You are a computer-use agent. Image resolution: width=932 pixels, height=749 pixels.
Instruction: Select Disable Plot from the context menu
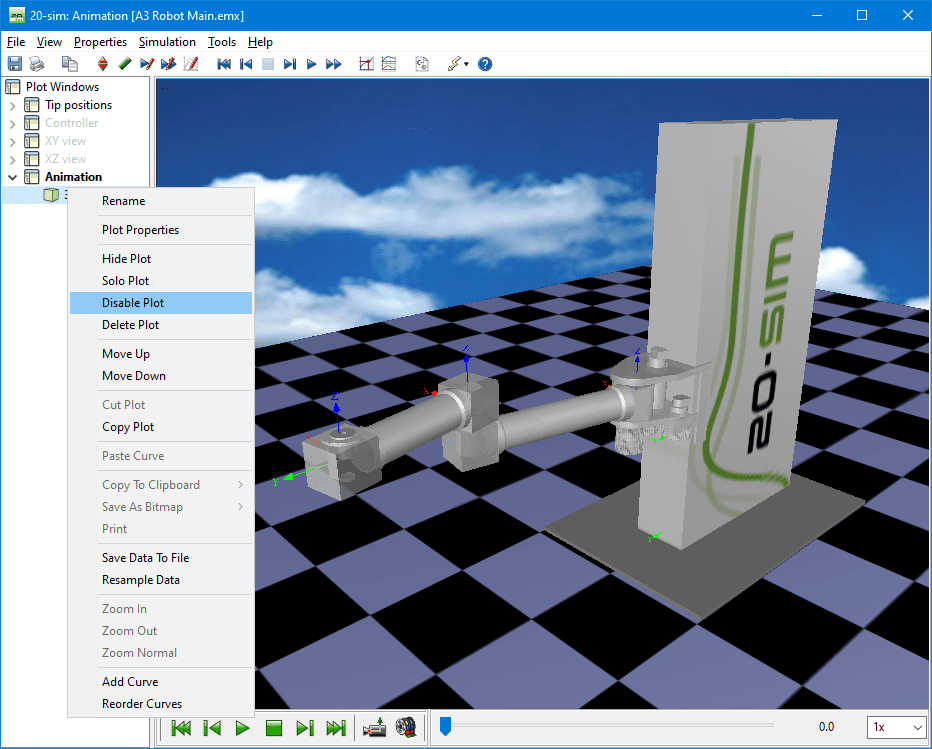[133, 303]
